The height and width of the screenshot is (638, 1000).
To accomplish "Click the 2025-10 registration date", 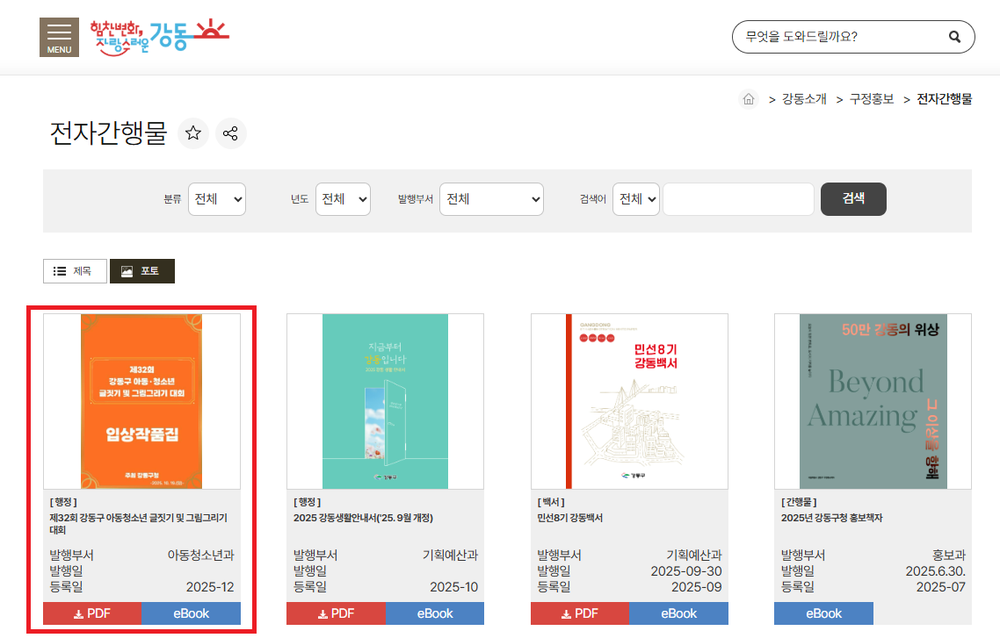I will (x=453, y=587).
